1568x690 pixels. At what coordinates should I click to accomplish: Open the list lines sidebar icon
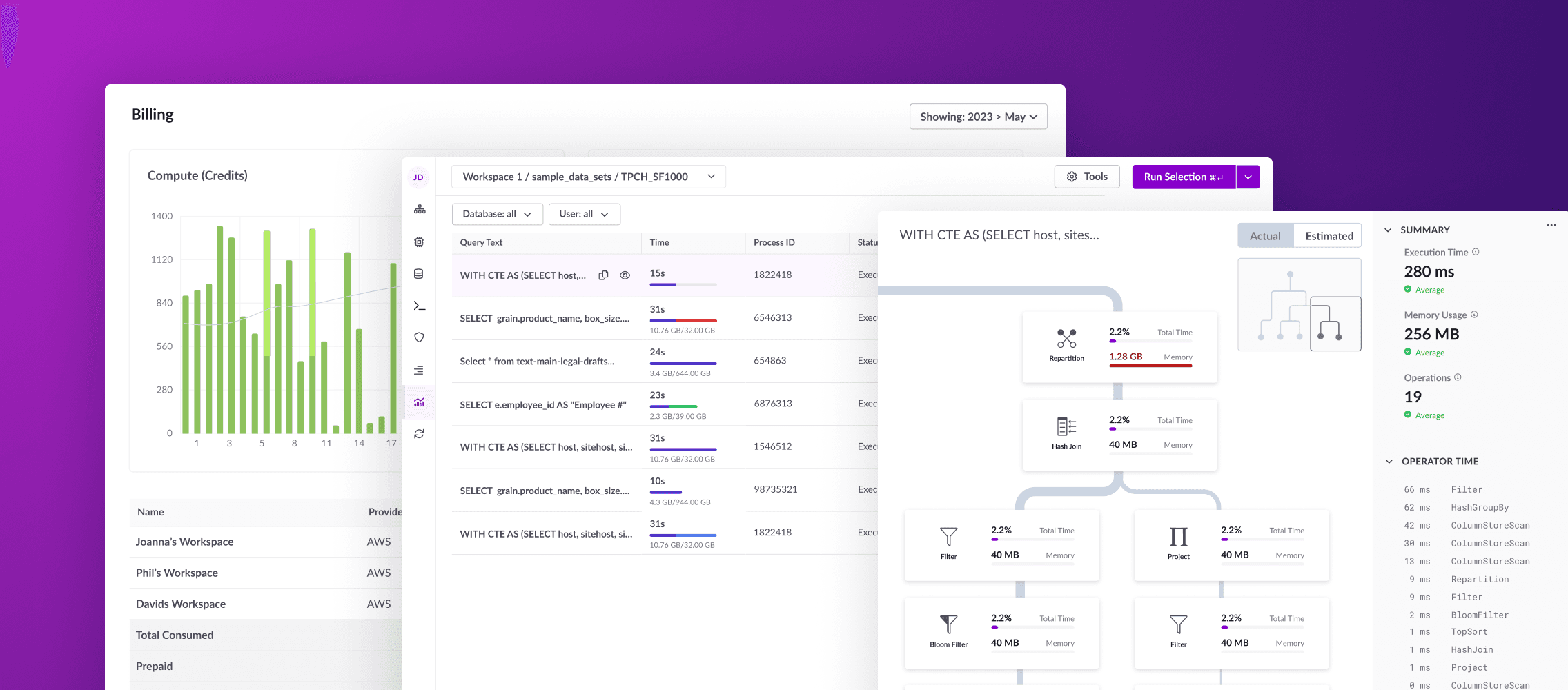click(x=419, y=371)
